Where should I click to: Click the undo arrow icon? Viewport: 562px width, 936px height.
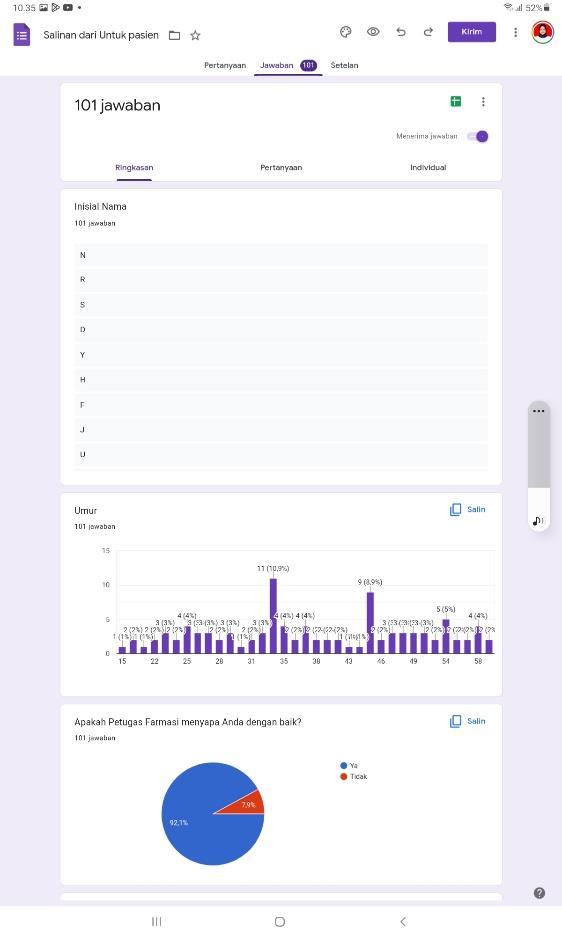[401, 32]
